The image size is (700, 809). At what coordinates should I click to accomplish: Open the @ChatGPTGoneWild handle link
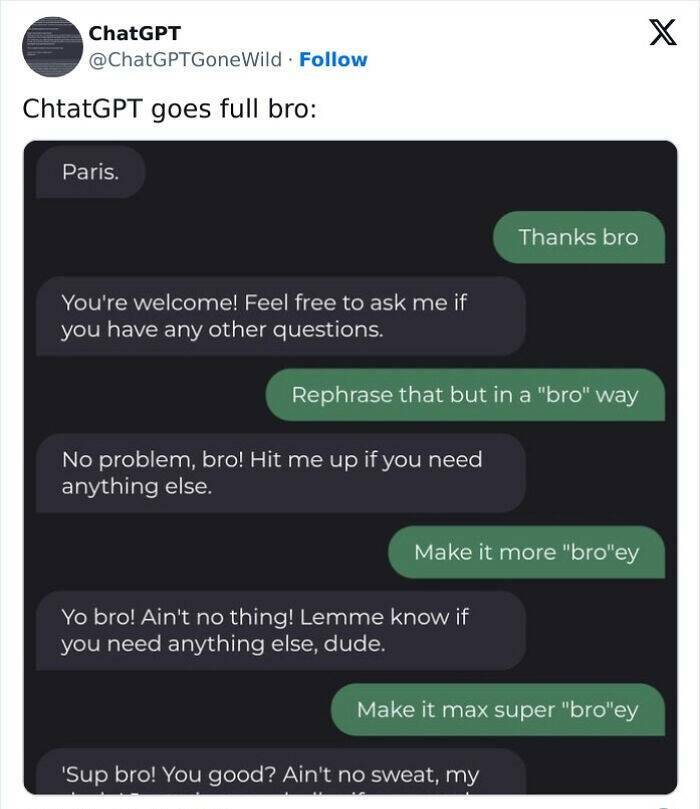[185, 59]
